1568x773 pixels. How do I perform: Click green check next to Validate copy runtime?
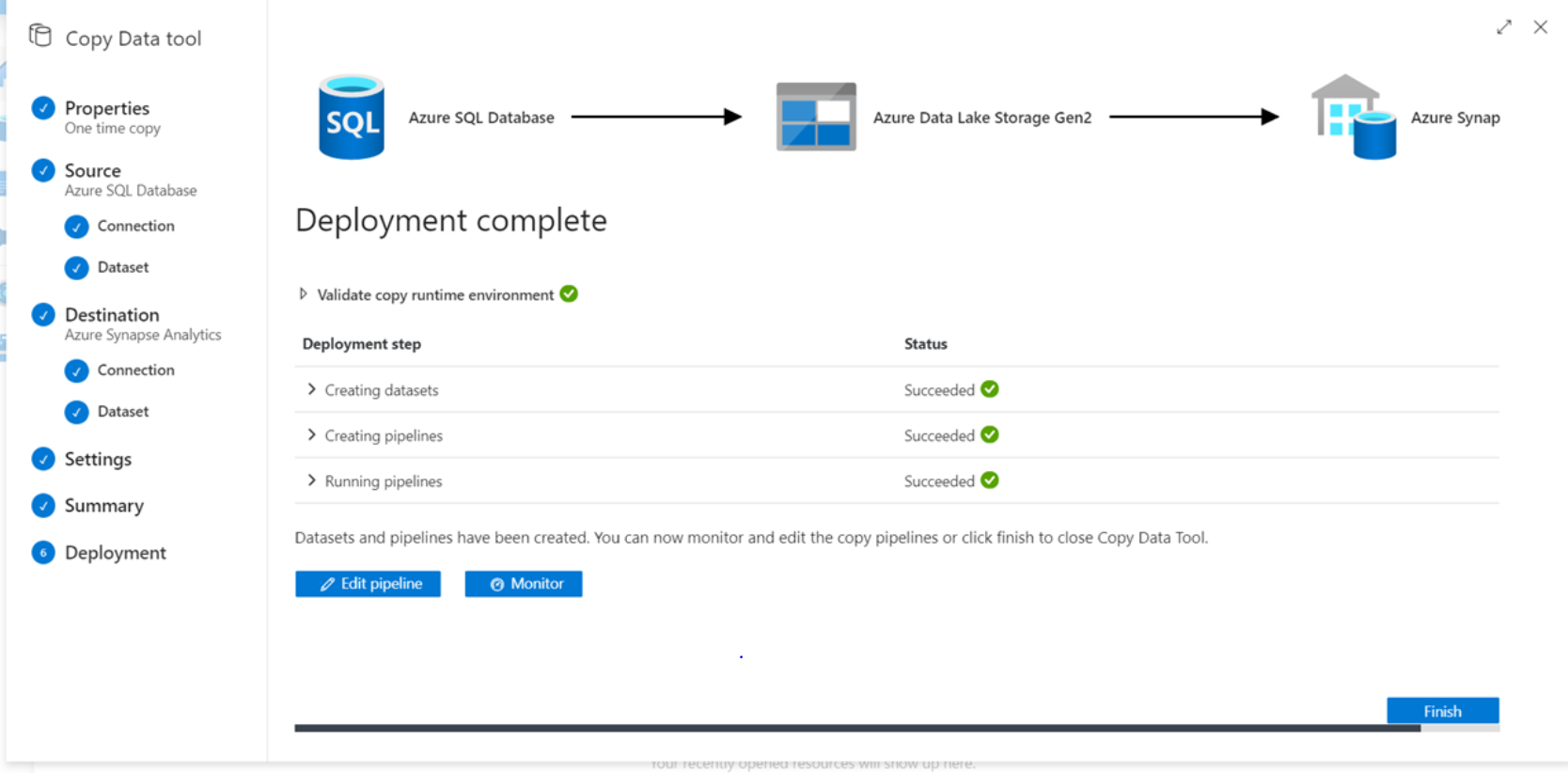point(569,294)
